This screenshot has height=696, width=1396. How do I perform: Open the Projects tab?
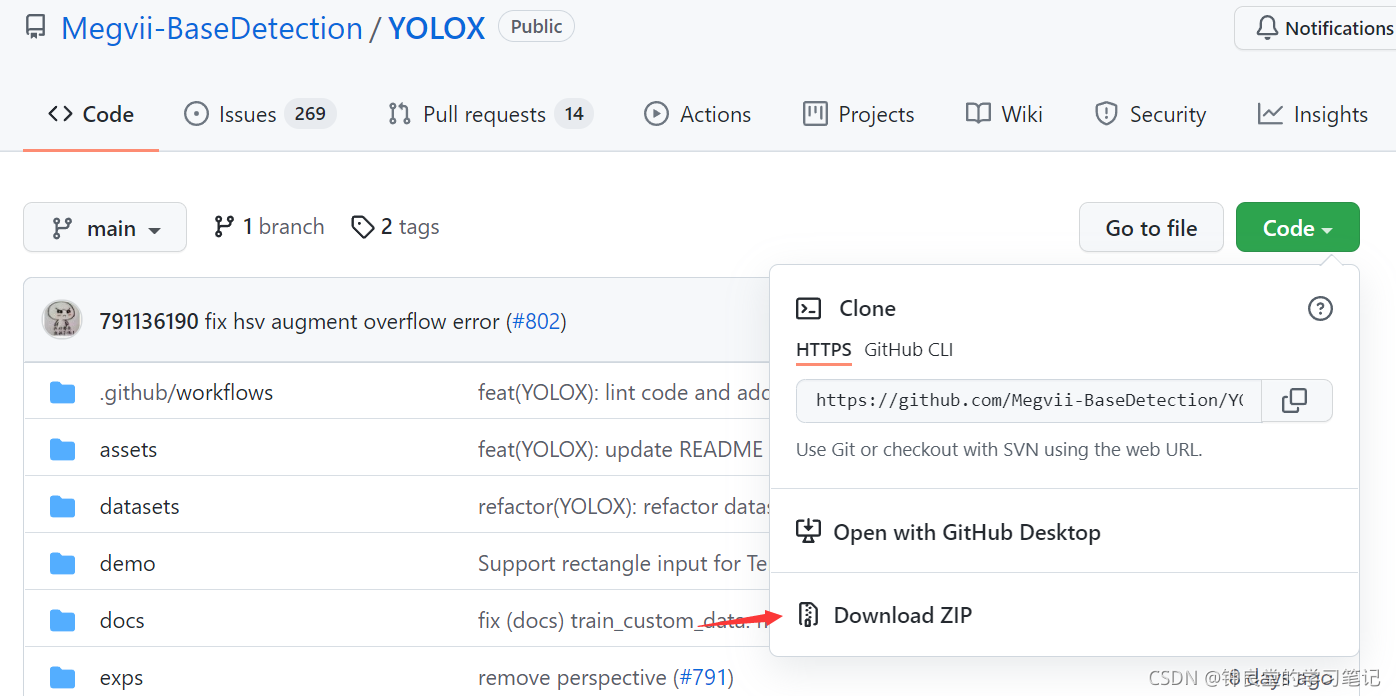click(x=858, y=114)
